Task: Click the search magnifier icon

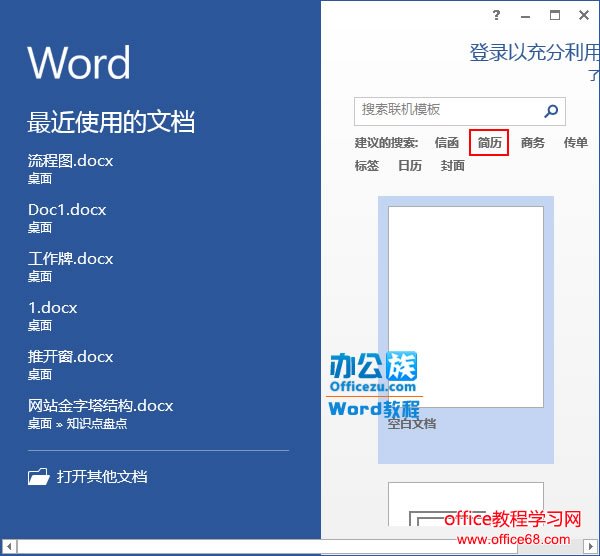Action: [x=550, y=111]
